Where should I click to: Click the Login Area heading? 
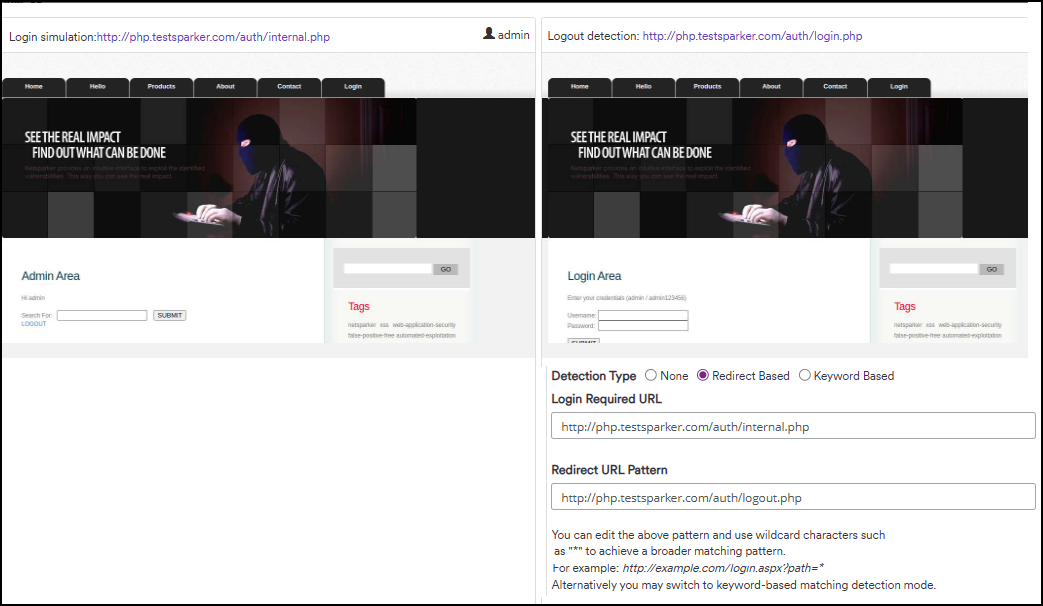(x=594, y=276)
